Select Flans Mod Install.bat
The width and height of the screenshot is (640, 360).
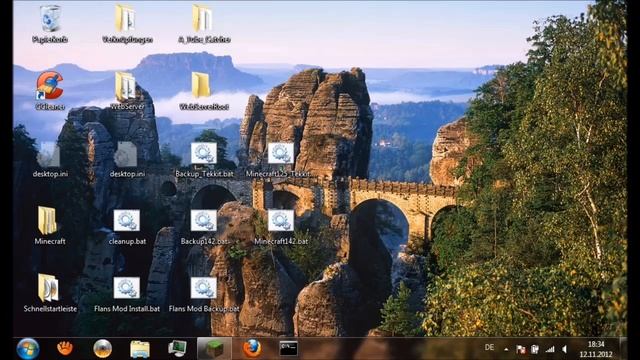(x=127, y=294)
